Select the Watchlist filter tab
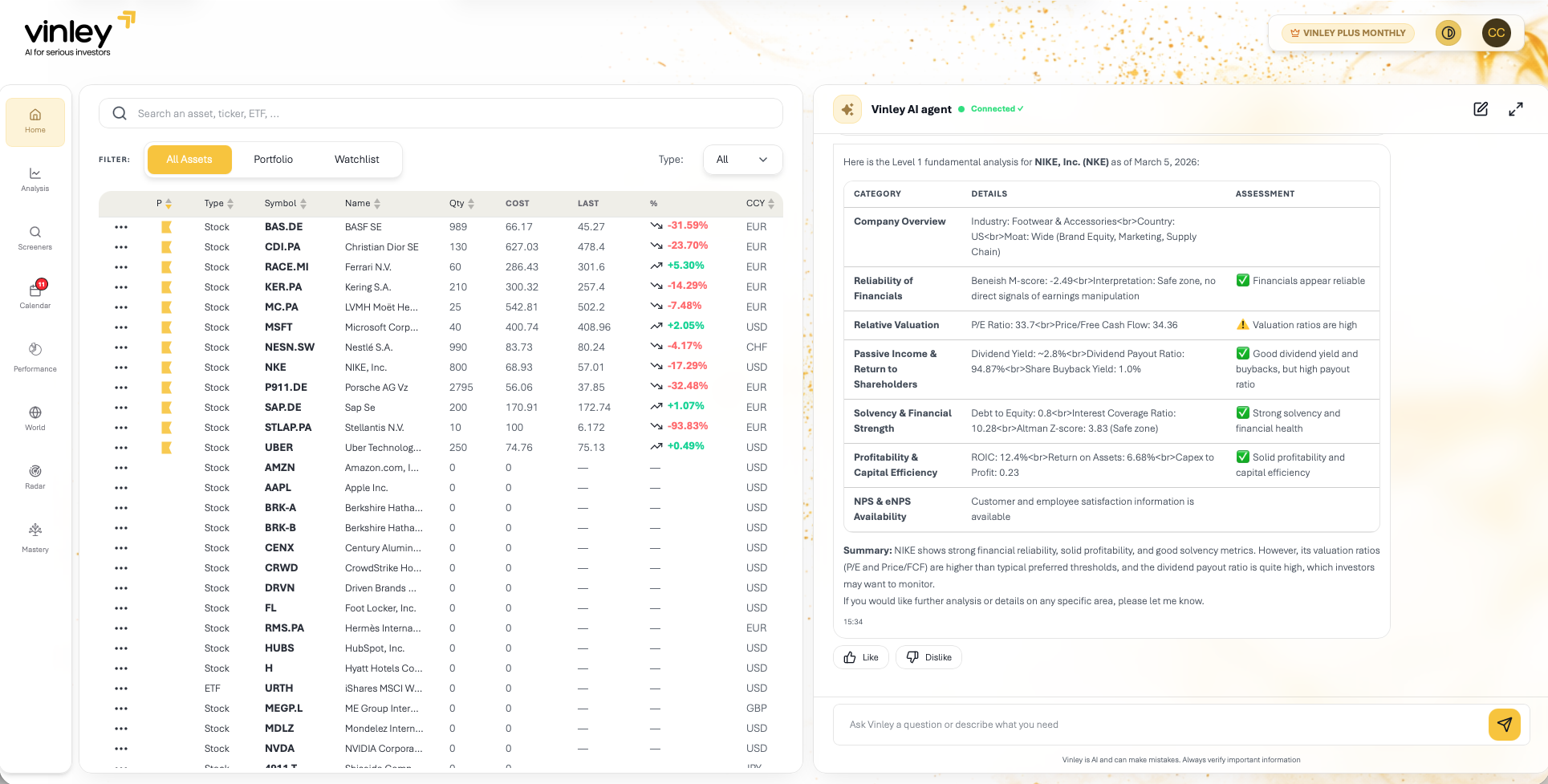This screenshot has height=784, width=1548. [x=357, y=160]
